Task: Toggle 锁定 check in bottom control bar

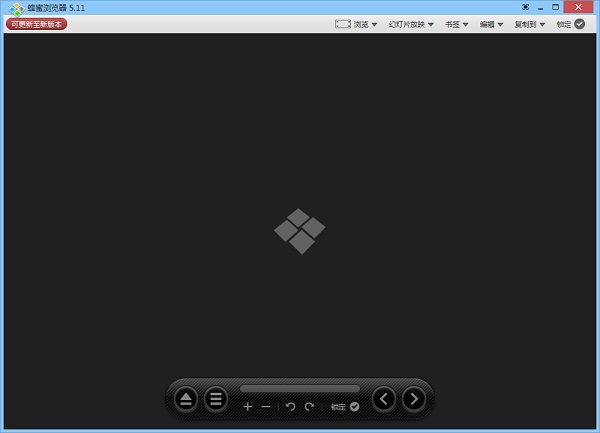Action: (354, 407)
